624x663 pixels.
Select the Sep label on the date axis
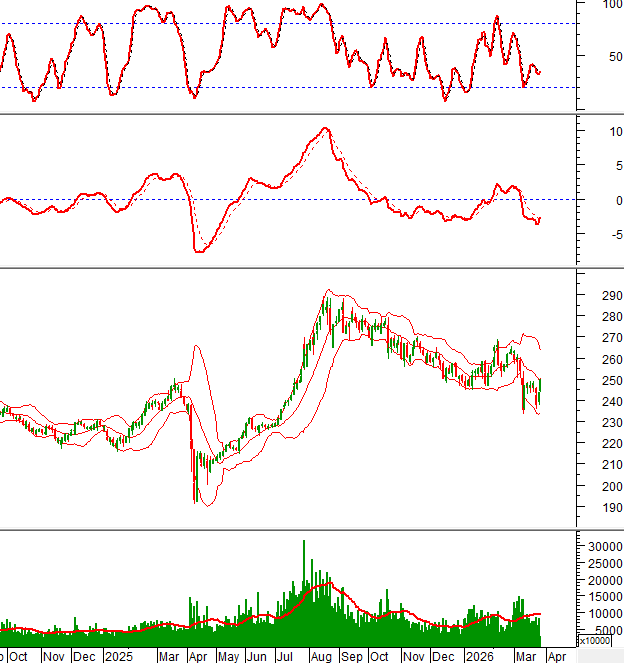pyautogui.click(x=352, y=656)
